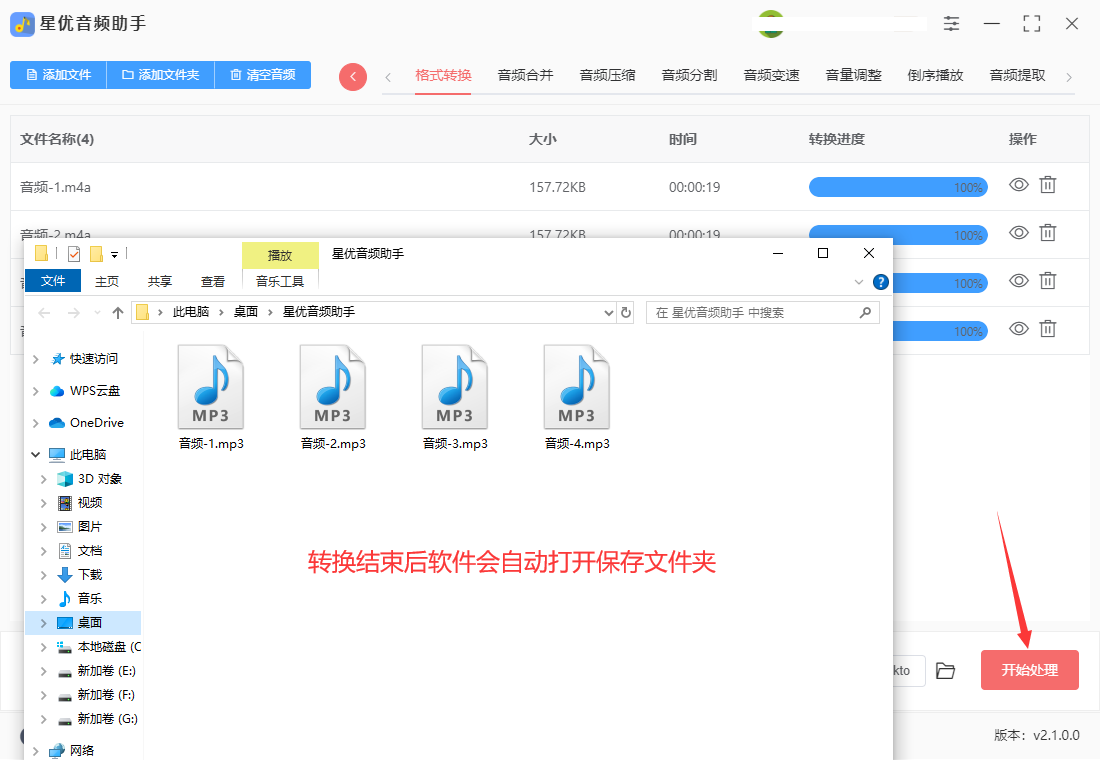Image resolution: width=1100 pixels, height=760 pixels.
Task: Open output folder icon beside 开始处理
Action: click(x=946, y=671)
